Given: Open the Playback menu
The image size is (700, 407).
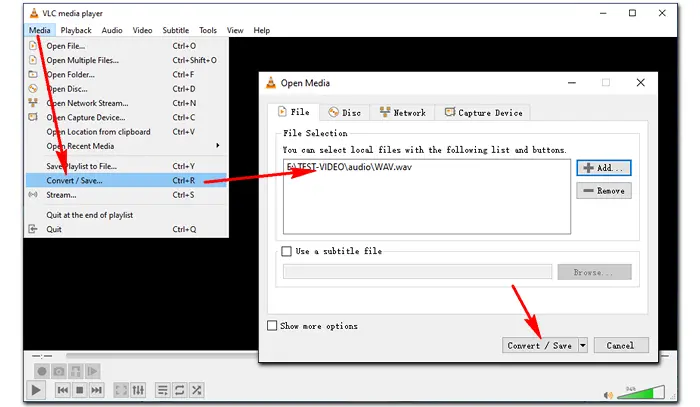Looking at the screenshot, I should (76, 30).
